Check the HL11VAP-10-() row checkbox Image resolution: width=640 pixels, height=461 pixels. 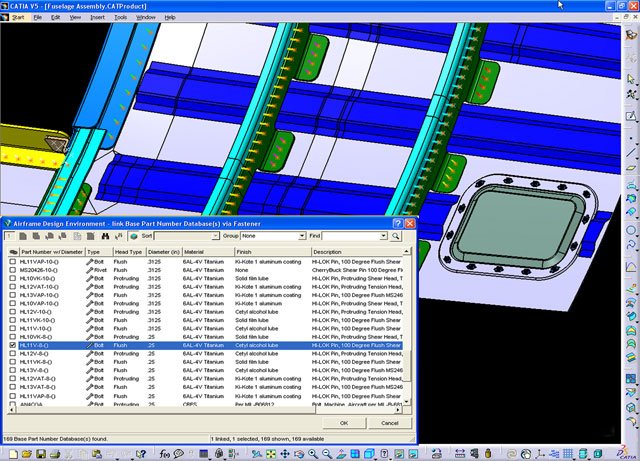[x=13, y=261]
